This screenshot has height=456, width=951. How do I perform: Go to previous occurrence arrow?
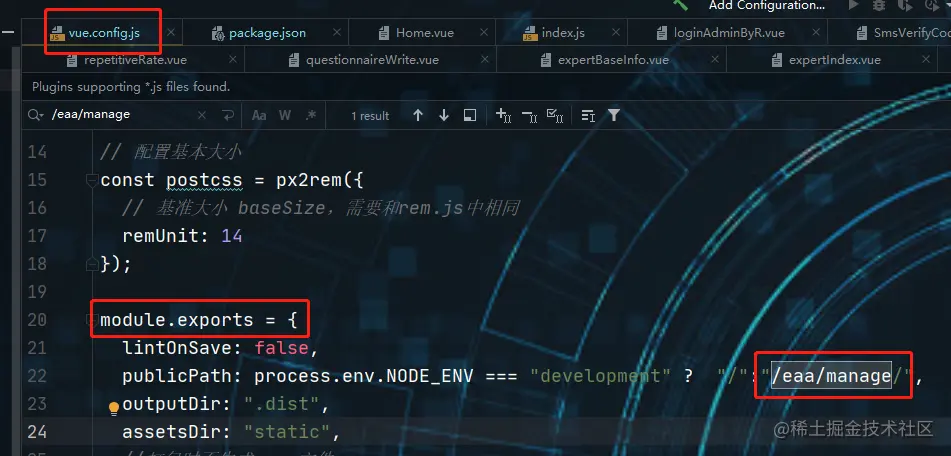click(418, 115)
